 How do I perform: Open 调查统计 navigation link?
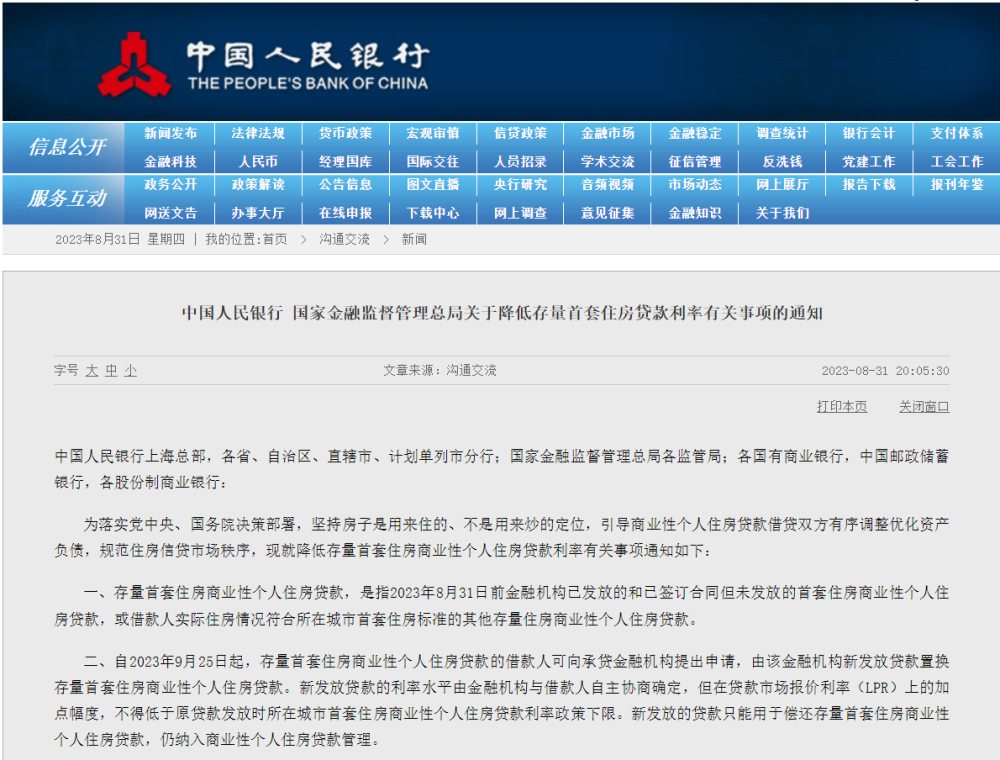(782, 133)
